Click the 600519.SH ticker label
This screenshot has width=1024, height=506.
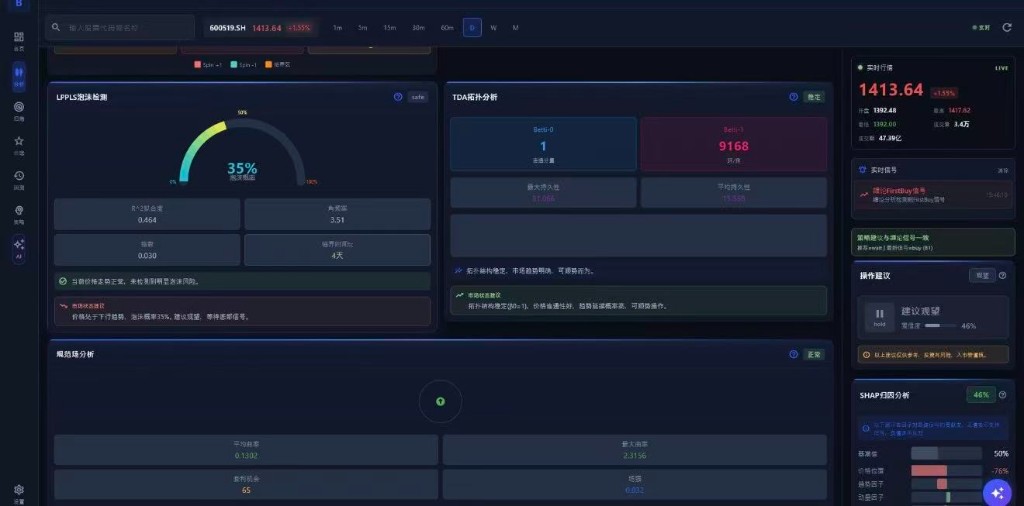click(x=227, y=28)
